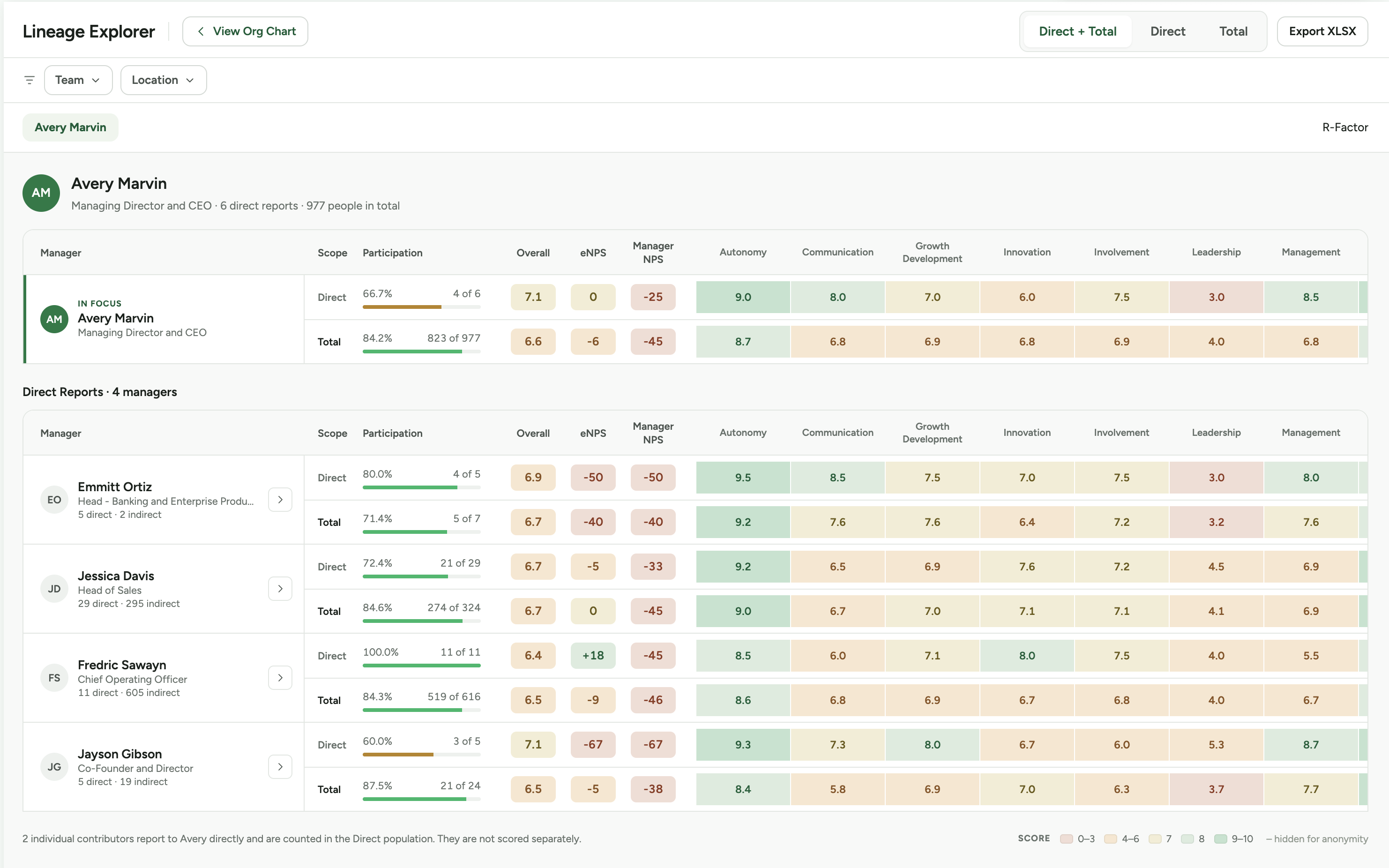Click Jayson Gibson's Direct -67 eNPS cell
1389x868 pixels.
coord(593,745)
